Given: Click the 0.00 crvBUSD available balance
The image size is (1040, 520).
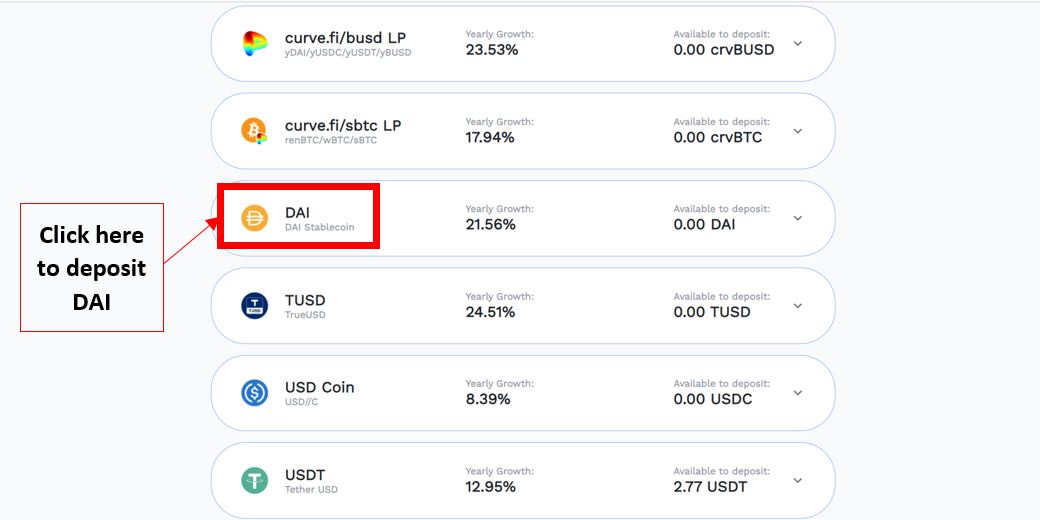Looking at the screenshot, I should pyautogui.click(x=724, y=50).
